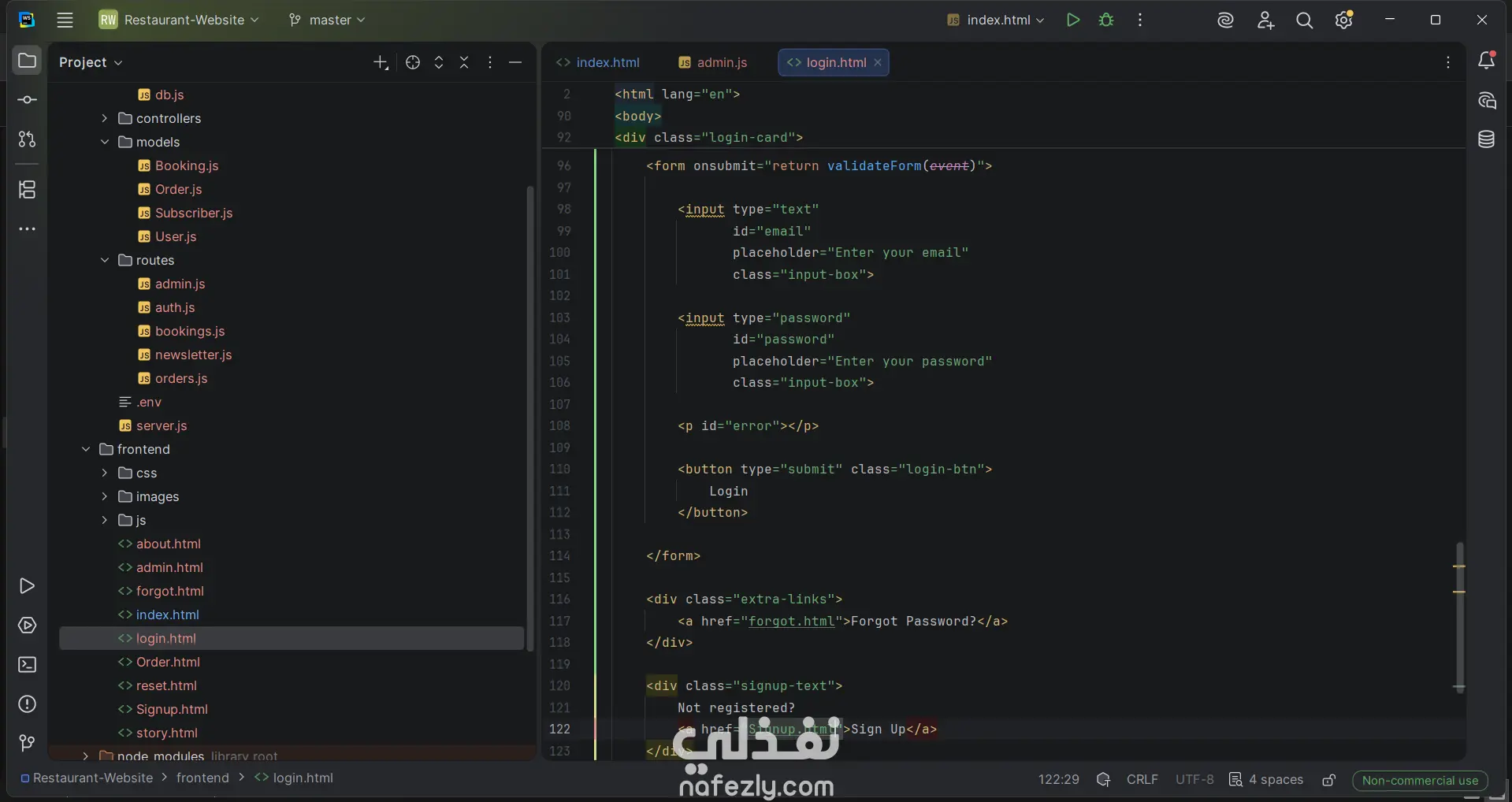Open the Project view dropdown
The width and height of the screenshot is (1512, 802).
click(x=91, y=62)
